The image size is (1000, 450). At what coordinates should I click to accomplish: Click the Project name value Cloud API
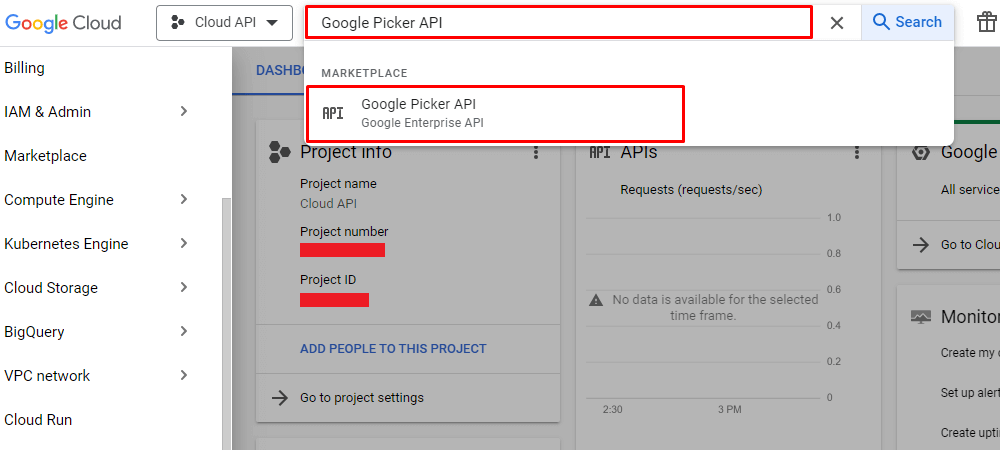(328, 204)
